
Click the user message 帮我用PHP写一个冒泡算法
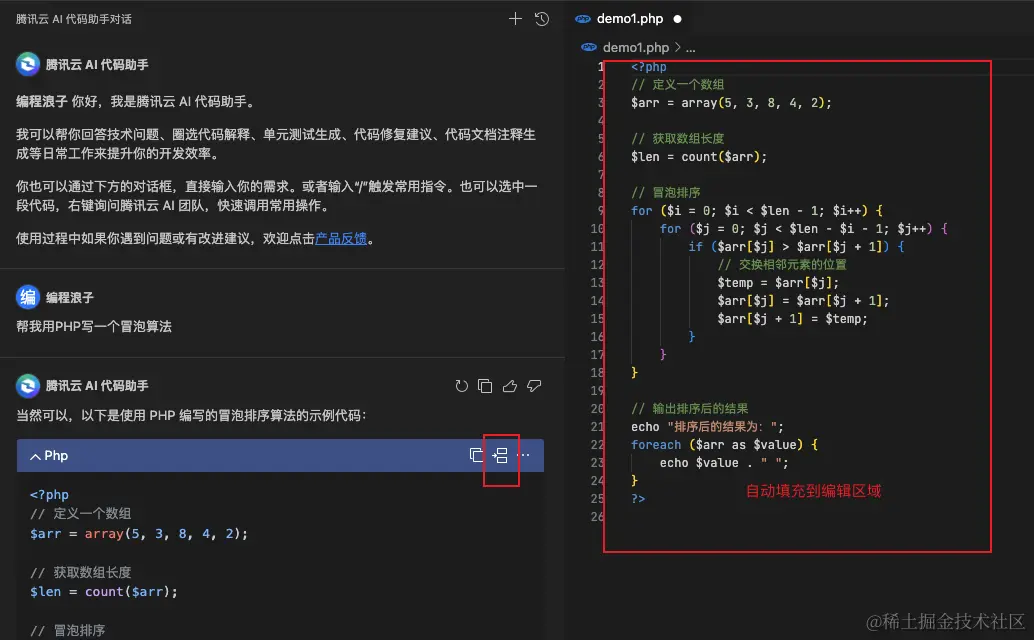tap(94, 326)
